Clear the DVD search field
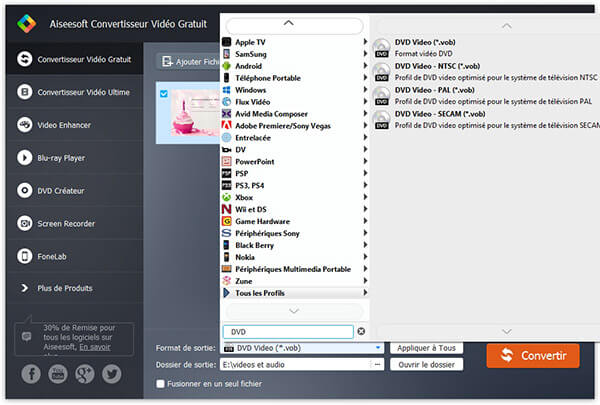 361,331
